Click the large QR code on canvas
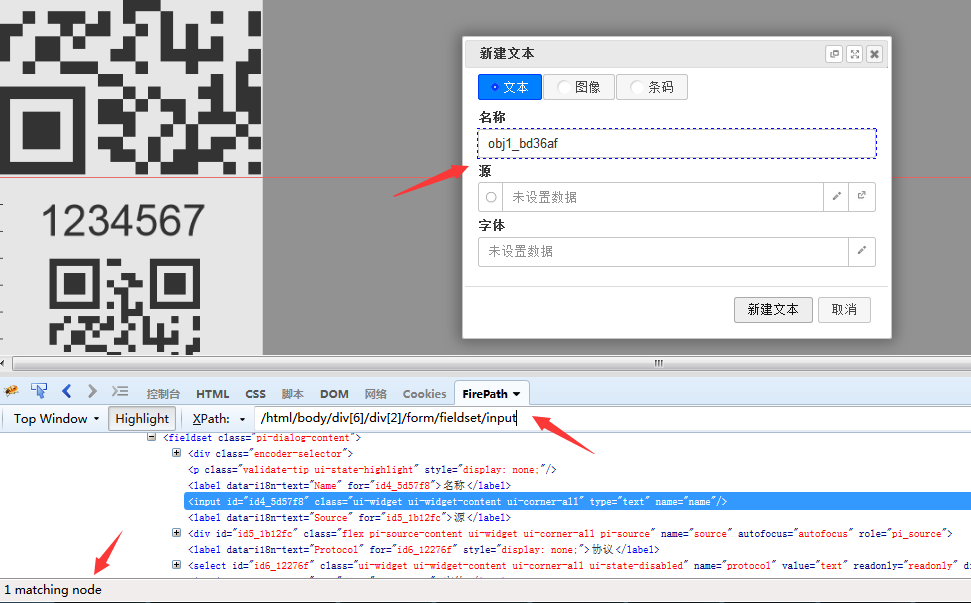 [131, 87]
